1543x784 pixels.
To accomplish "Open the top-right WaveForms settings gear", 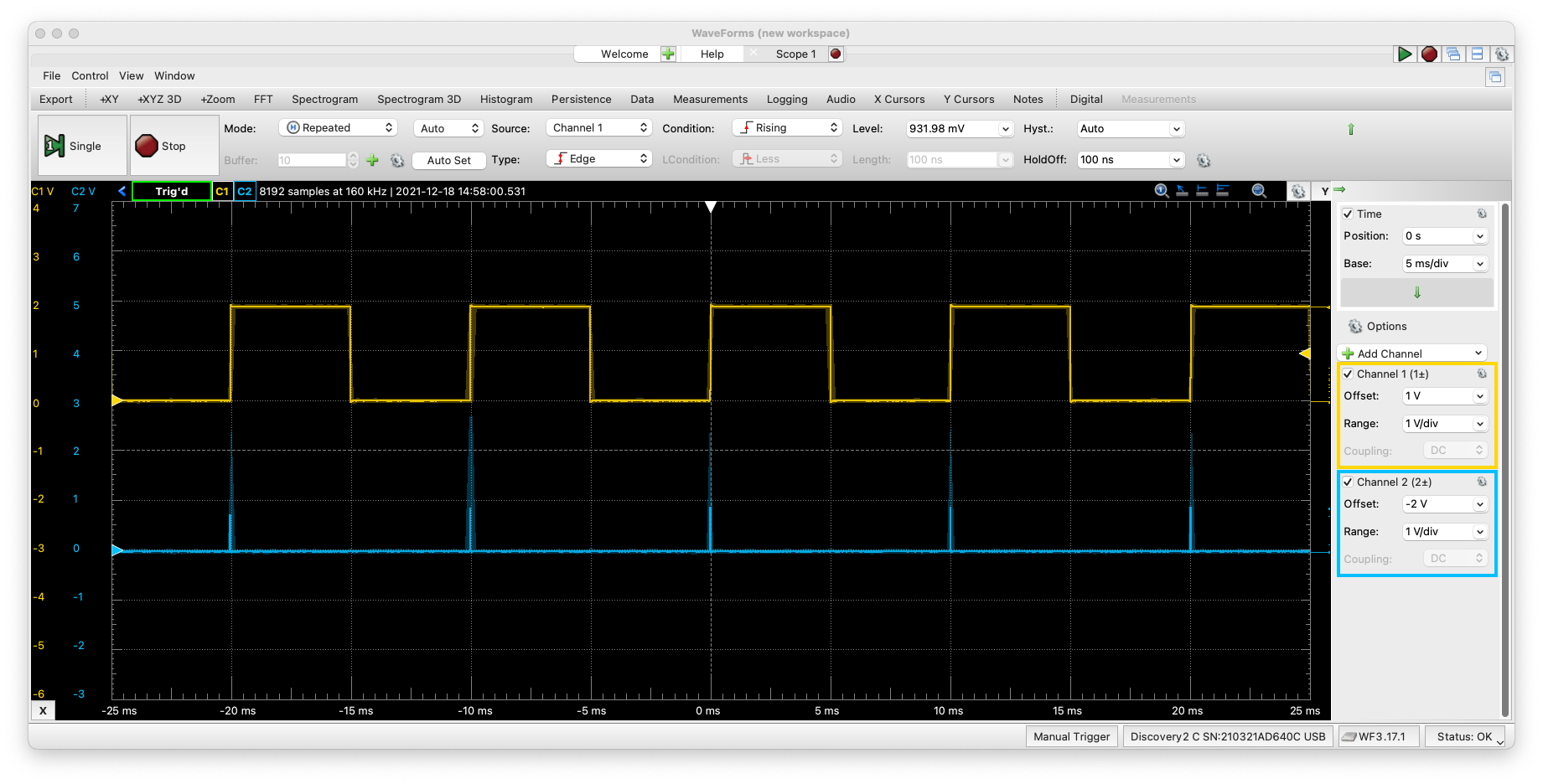I will tap(1502, 54).
